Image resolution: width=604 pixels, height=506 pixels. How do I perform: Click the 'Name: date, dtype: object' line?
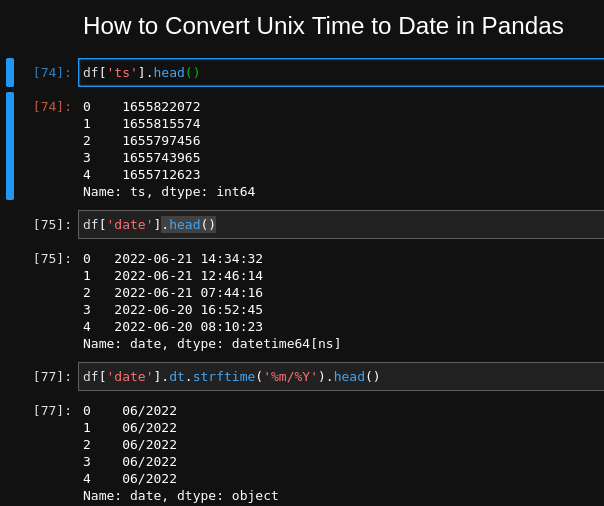pos(181,496)
